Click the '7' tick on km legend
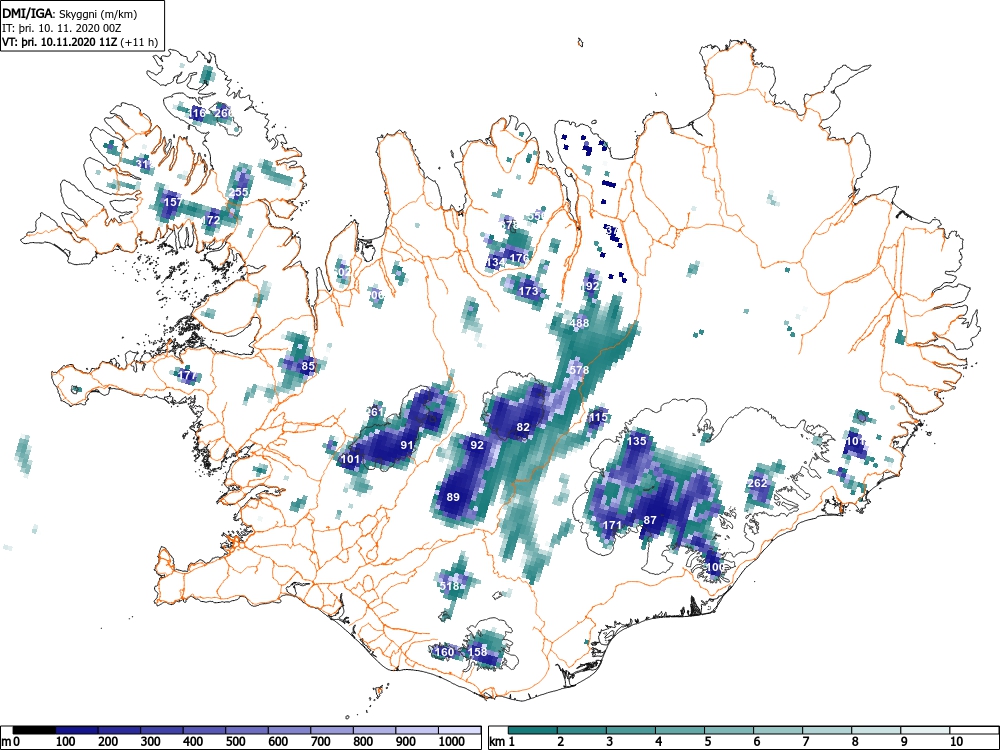The image size is (1000, 750). pos(805,742)
